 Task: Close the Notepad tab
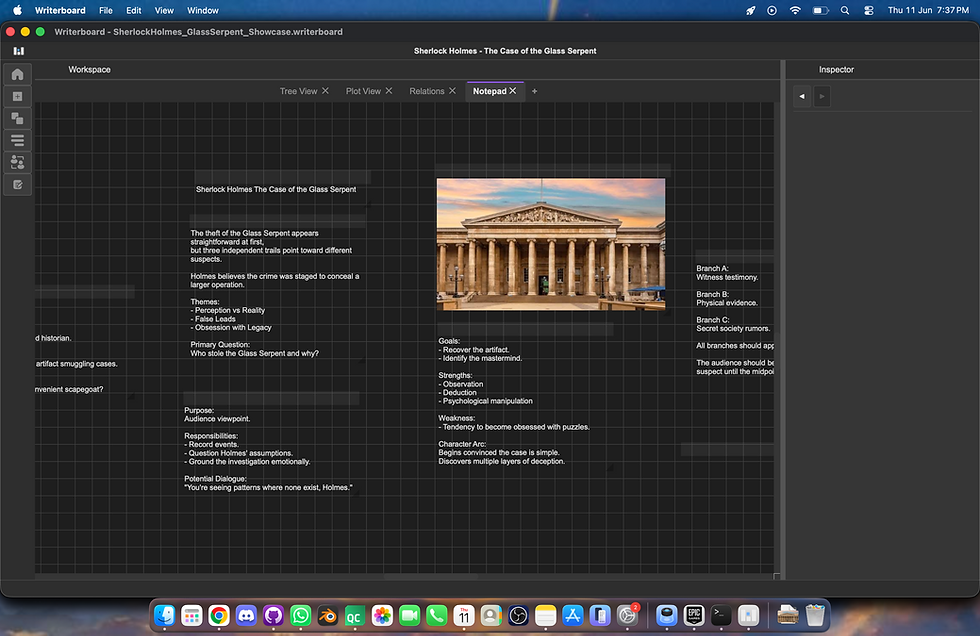[x=513, y=91]
